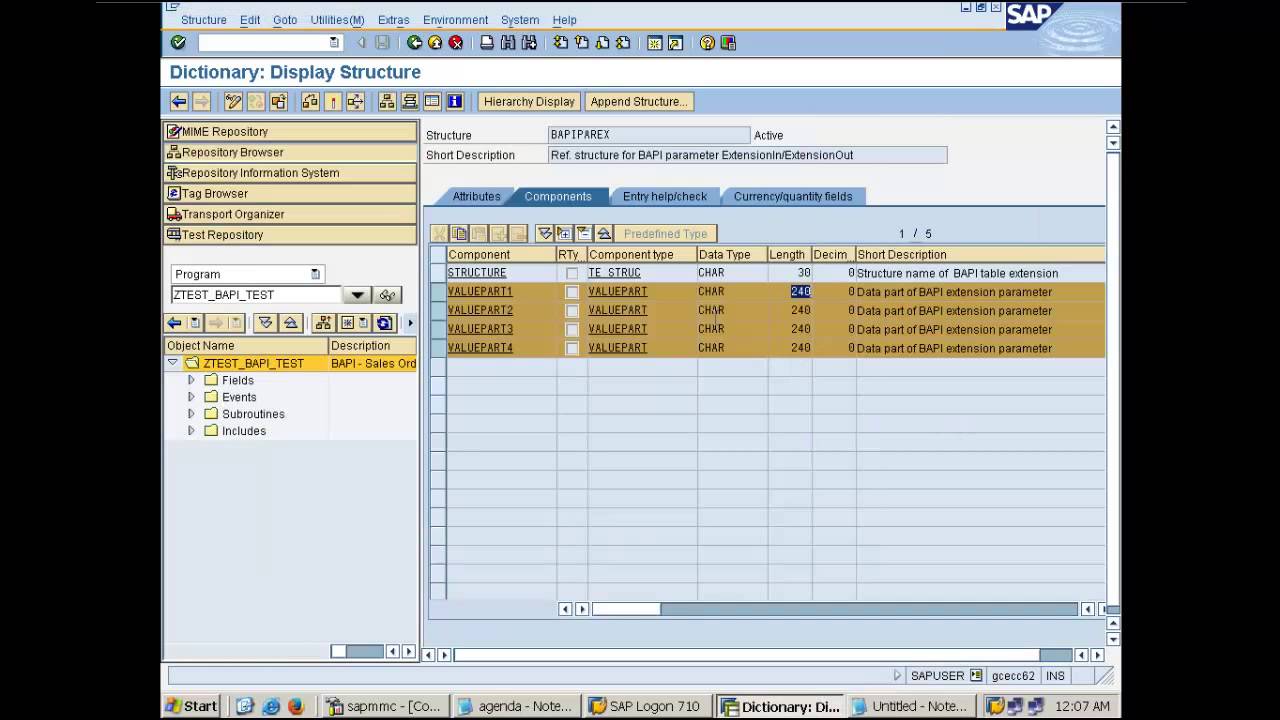The height and width of the screenshot is (720, 1280).
Task: Toggle RTy checkbox for VALUEPART4 row
Action: point(572,348)
